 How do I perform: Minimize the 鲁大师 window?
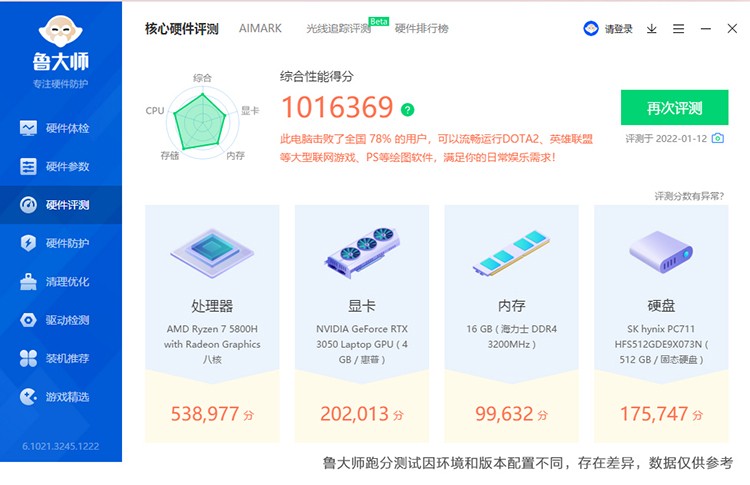tap(706, 29)
